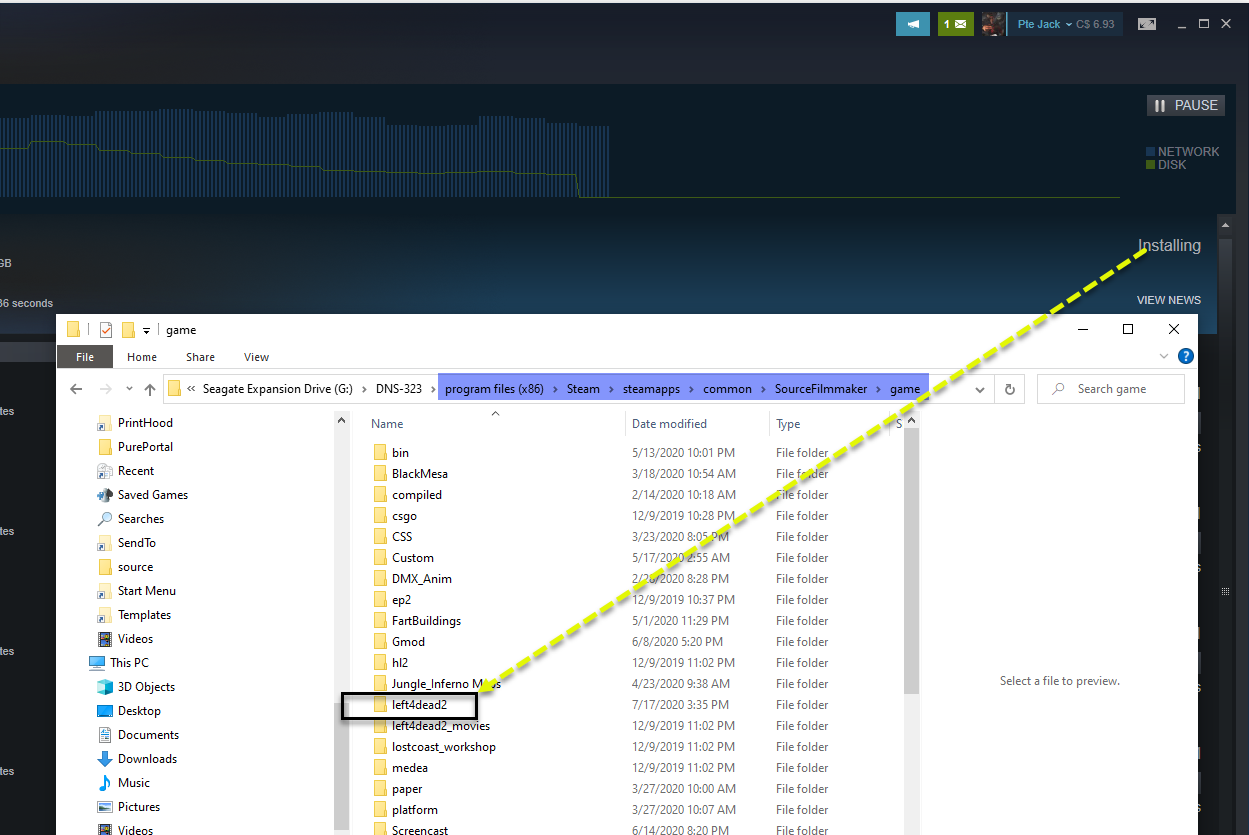Open the View ribbon tab
This screenshot has width=1249, height=835.
256,357
